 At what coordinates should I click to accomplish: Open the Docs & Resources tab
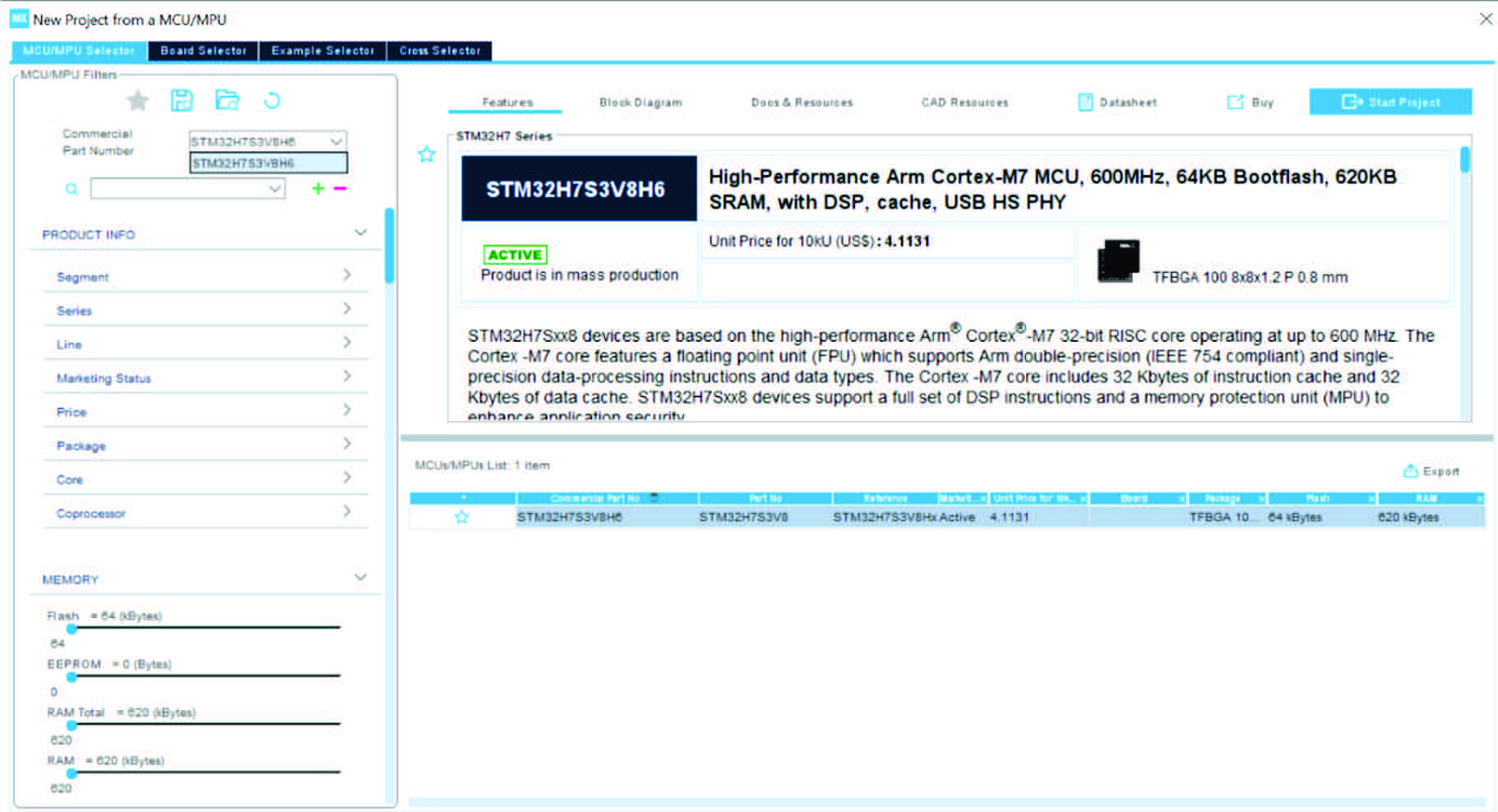coord(802,103)
